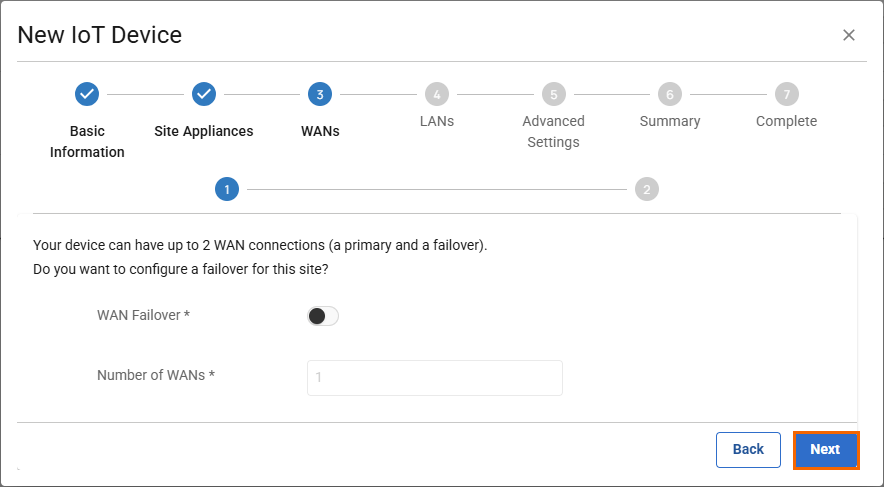Jump to the LANs step label
Image resolution: width=884 pixels, height=487 pixels.
click(x=436, y=121)
